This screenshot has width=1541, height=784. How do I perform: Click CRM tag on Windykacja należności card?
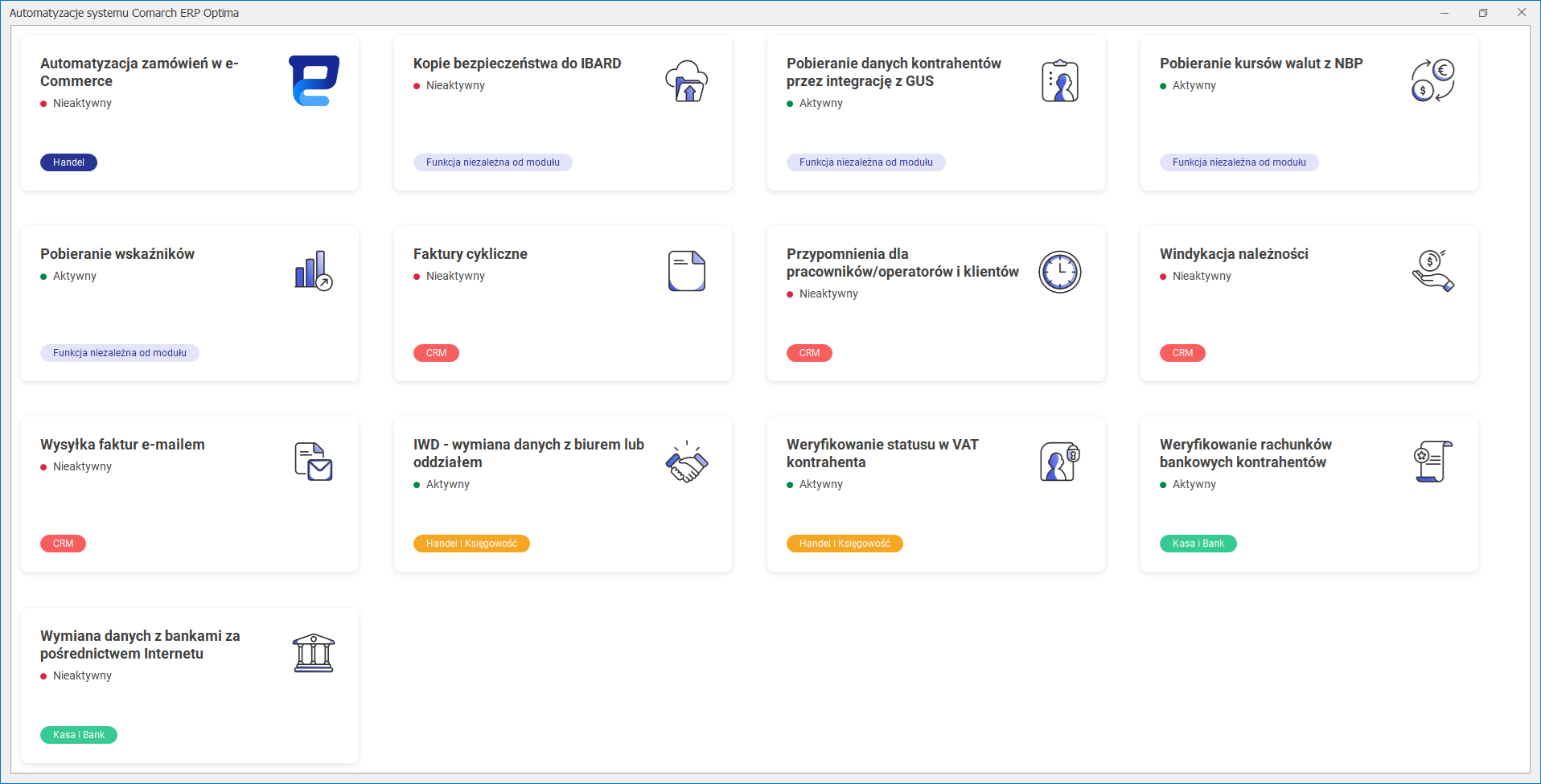click(x=1182, y=353)
